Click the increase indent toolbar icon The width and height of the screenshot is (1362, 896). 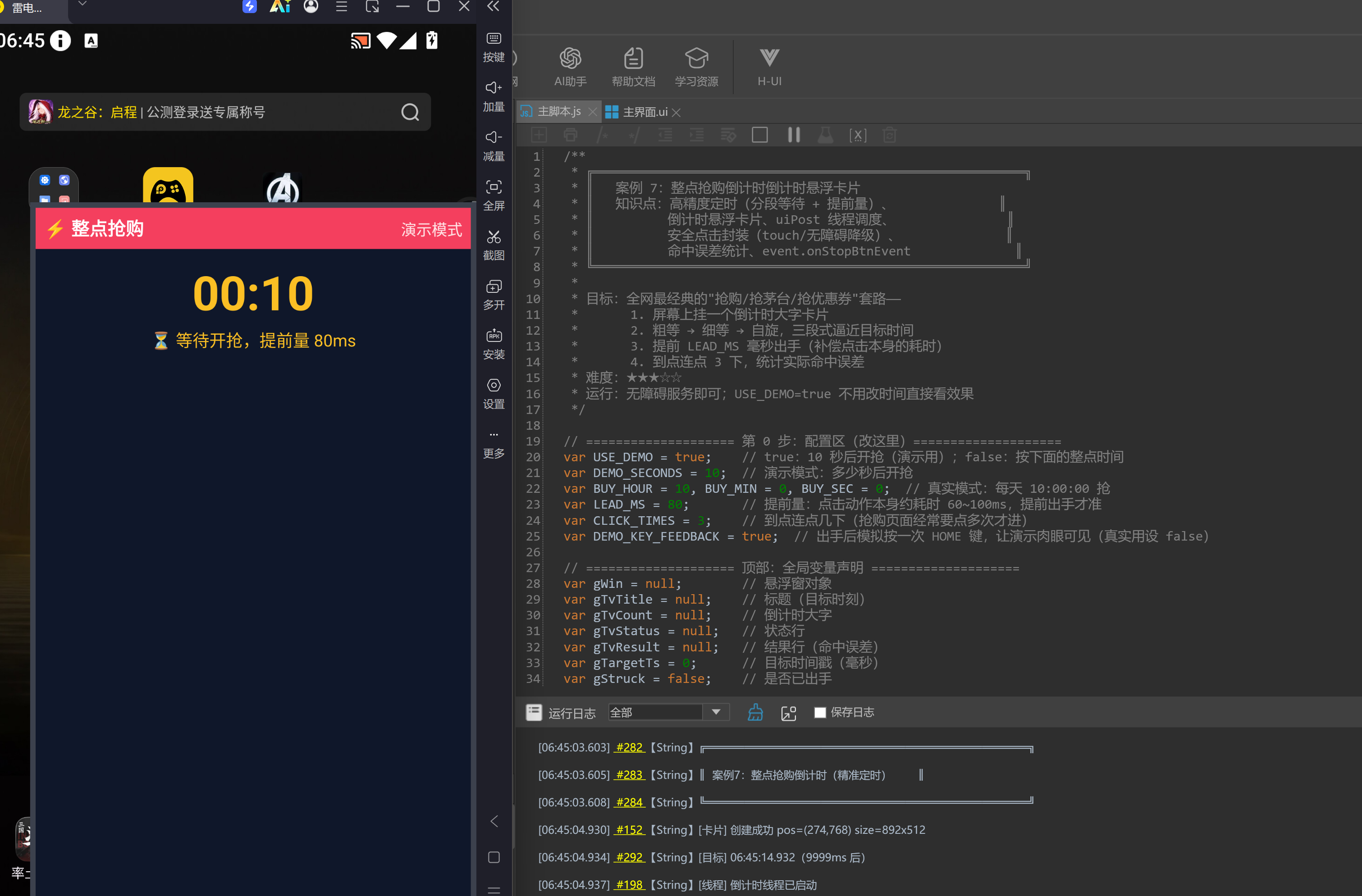[x=696, y=135]
